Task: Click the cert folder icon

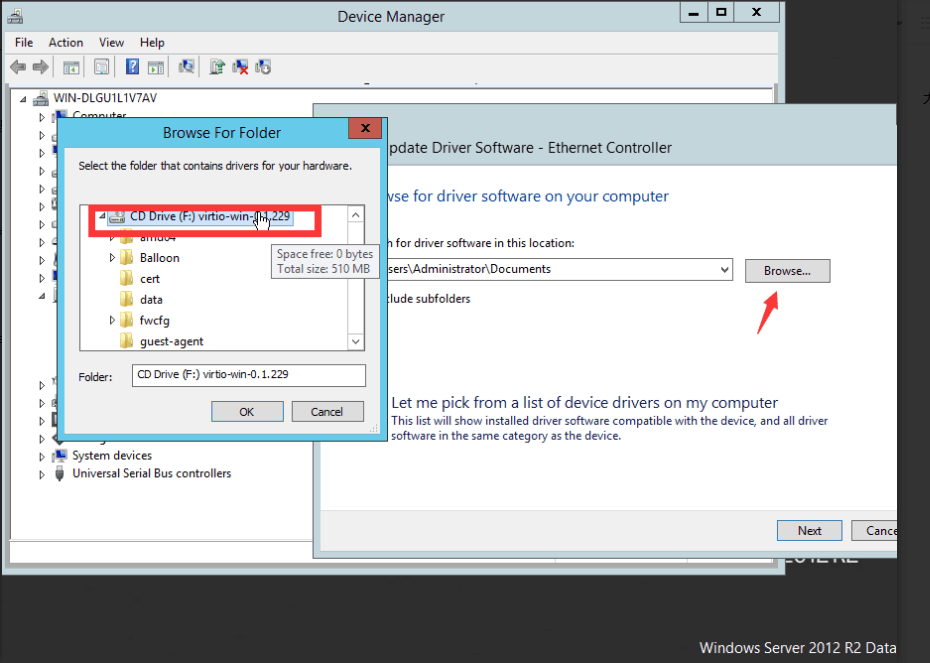Action: tap(126, 278)
